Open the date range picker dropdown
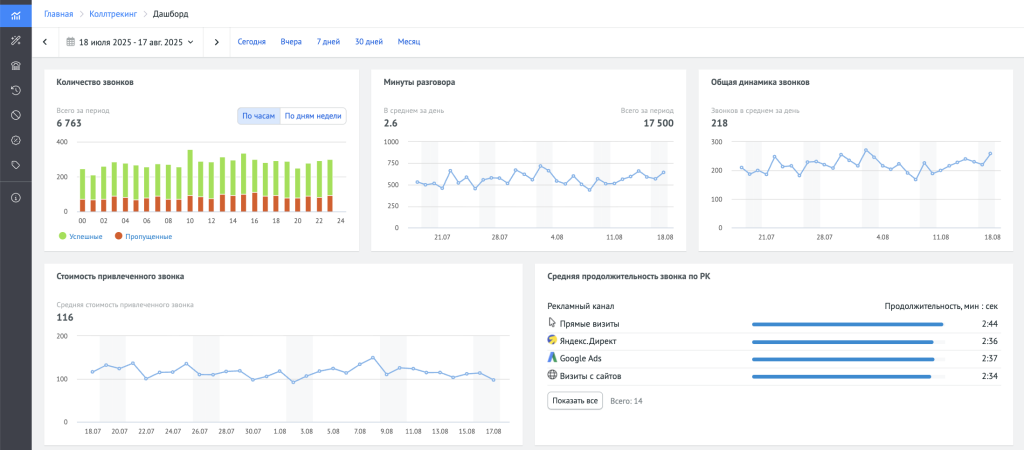The height and width of the screenshot is (450, 1024). (x=130, y=42)
